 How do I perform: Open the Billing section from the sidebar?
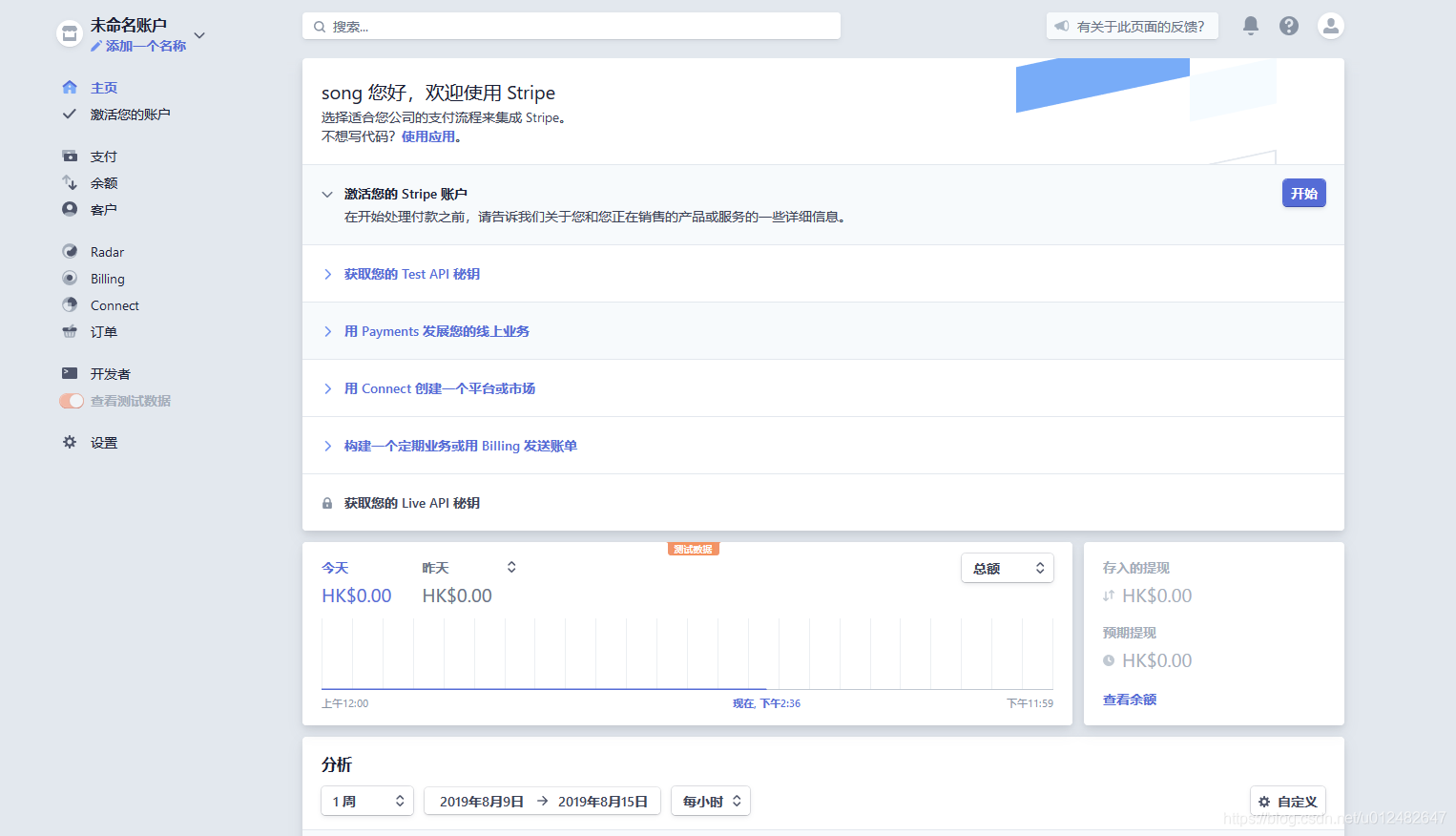(x=106, y=278)
